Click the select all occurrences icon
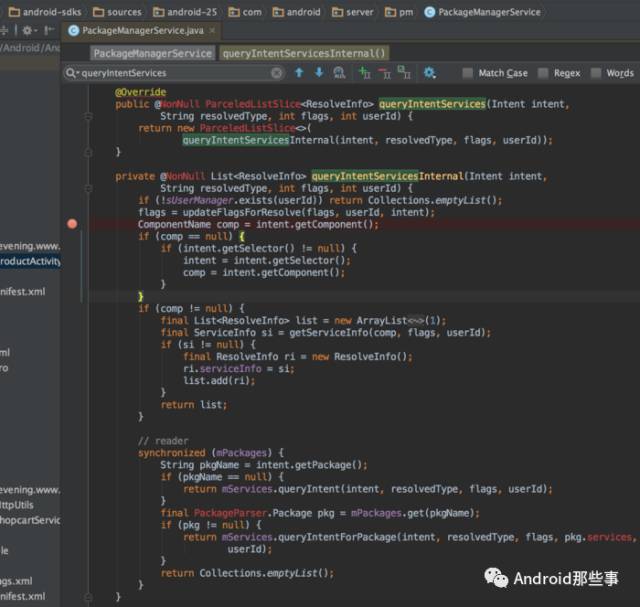 click(x=404, y=73)
